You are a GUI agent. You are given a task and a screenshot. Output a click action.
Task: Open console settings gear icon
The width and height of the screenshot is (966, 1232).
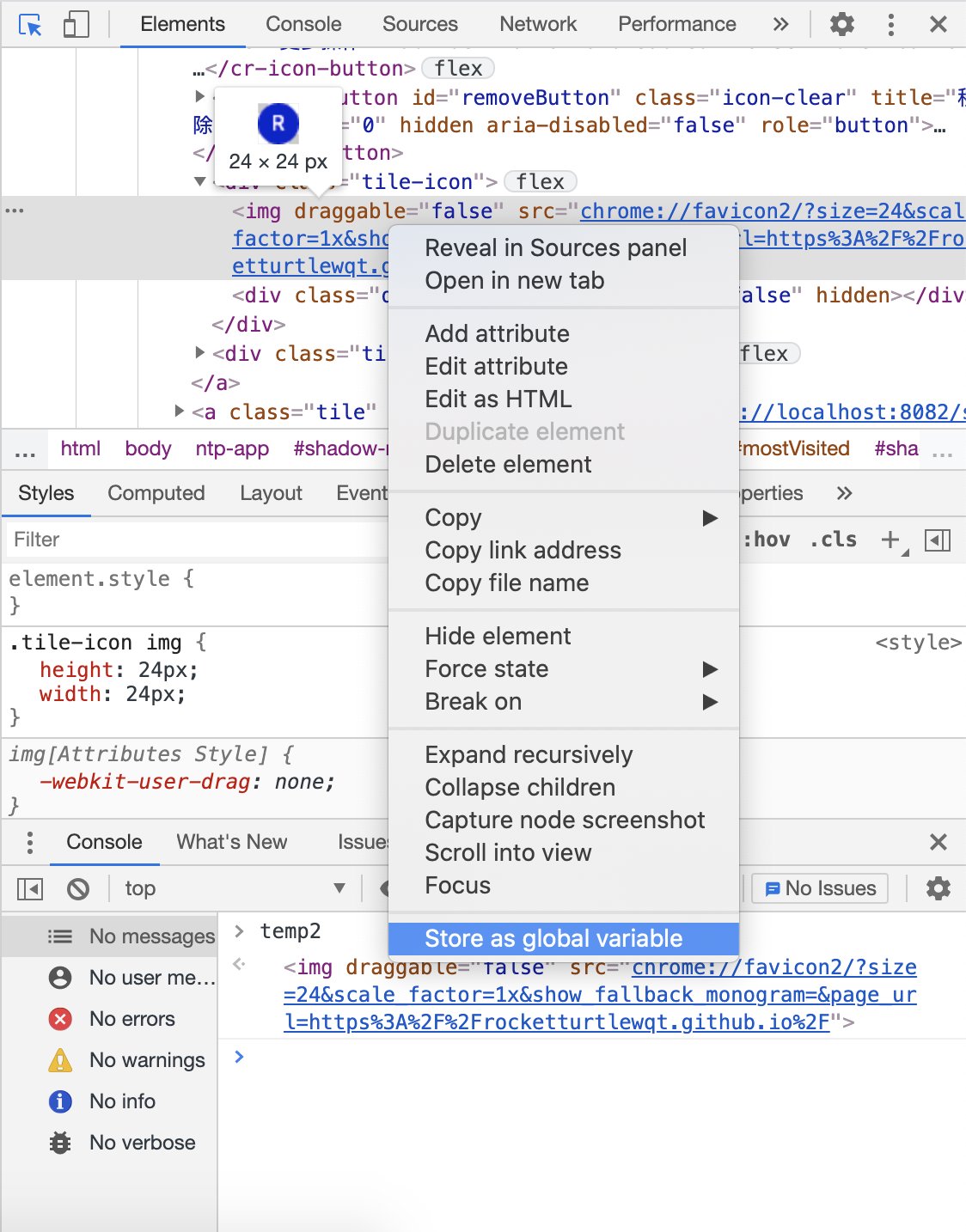point(938,888)
